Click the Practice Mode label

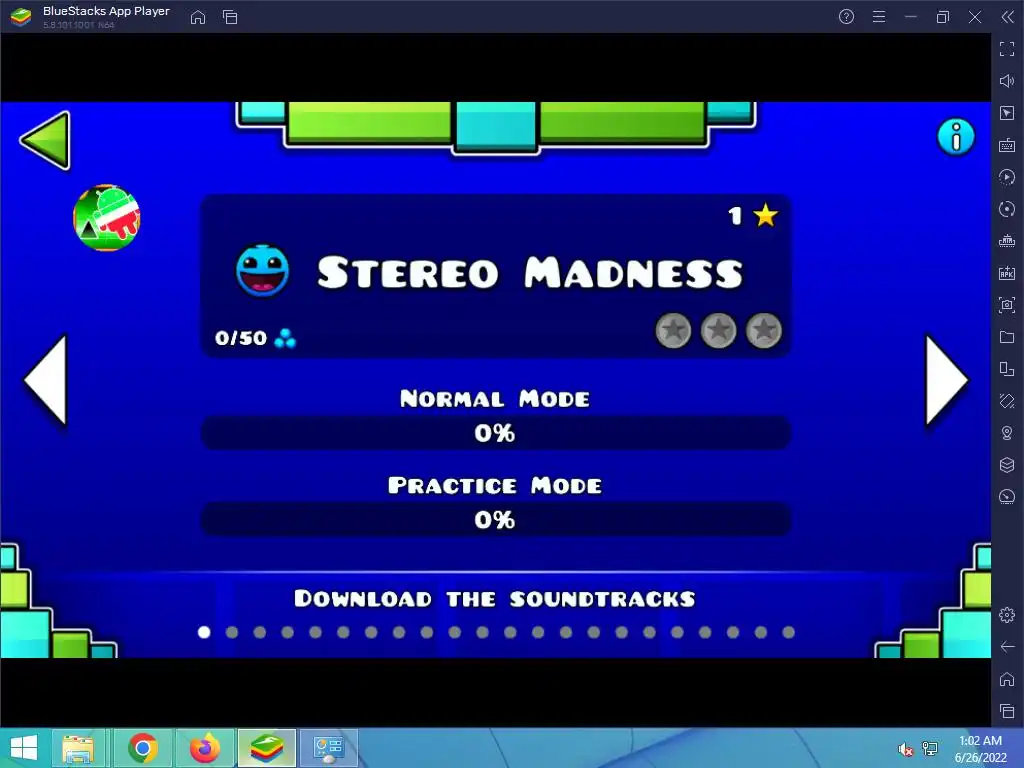[x=495, y=485]
